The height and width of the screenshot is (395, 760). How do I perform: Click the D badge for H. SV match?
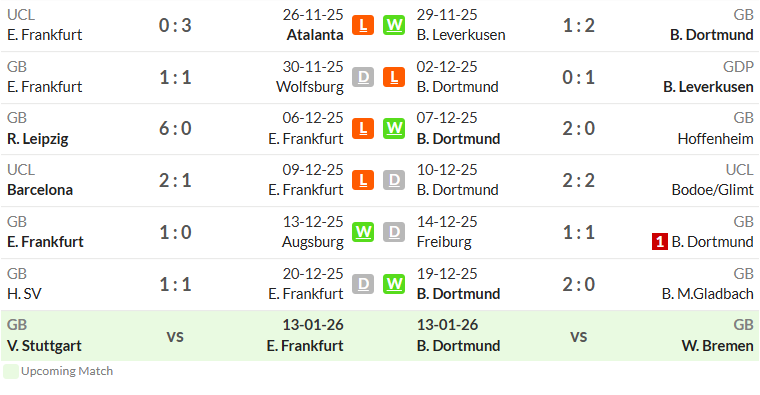(363, 284)
